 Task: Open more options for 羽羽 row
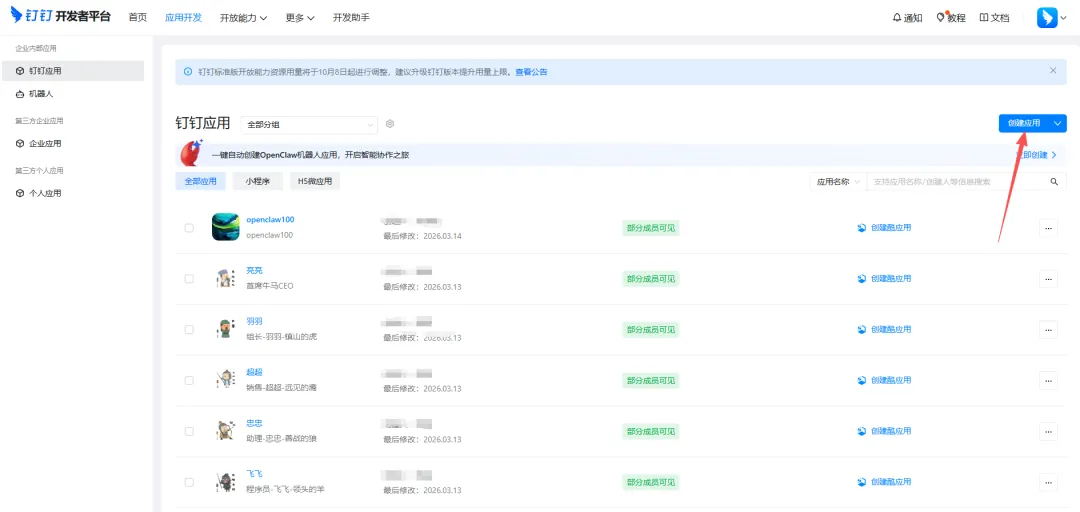[1048, 330]
